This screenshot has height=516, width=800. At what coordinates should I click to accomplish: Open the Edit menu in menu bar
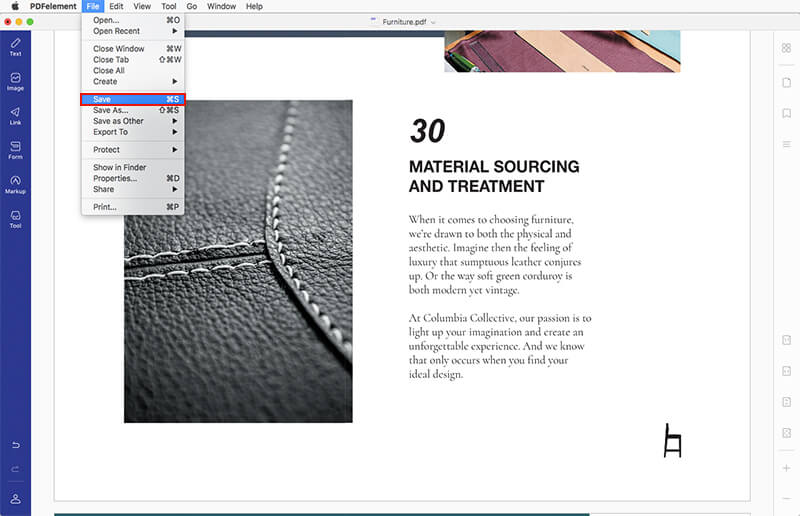pos(116,6)
